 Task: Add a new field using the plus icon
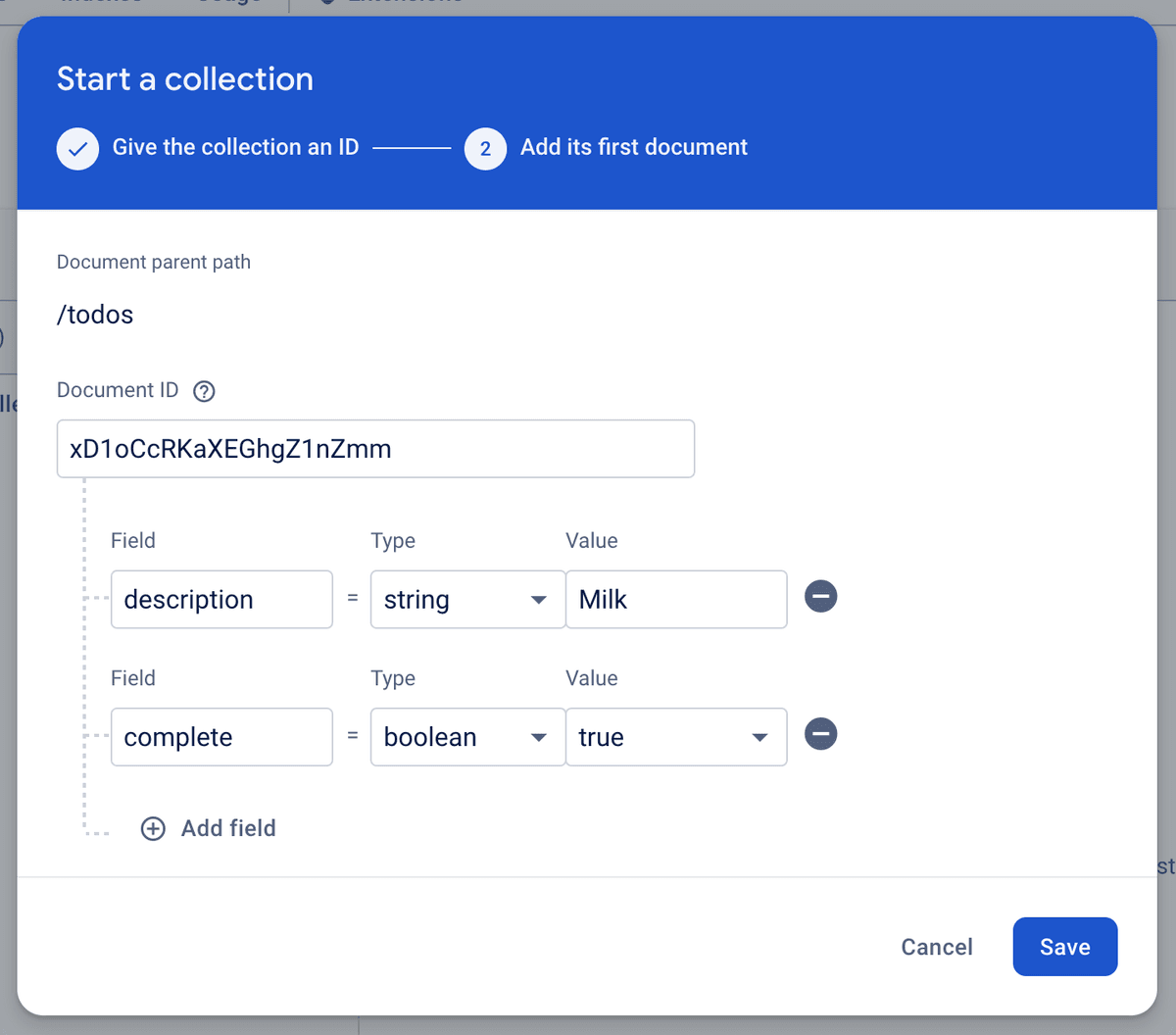(152, 828)
